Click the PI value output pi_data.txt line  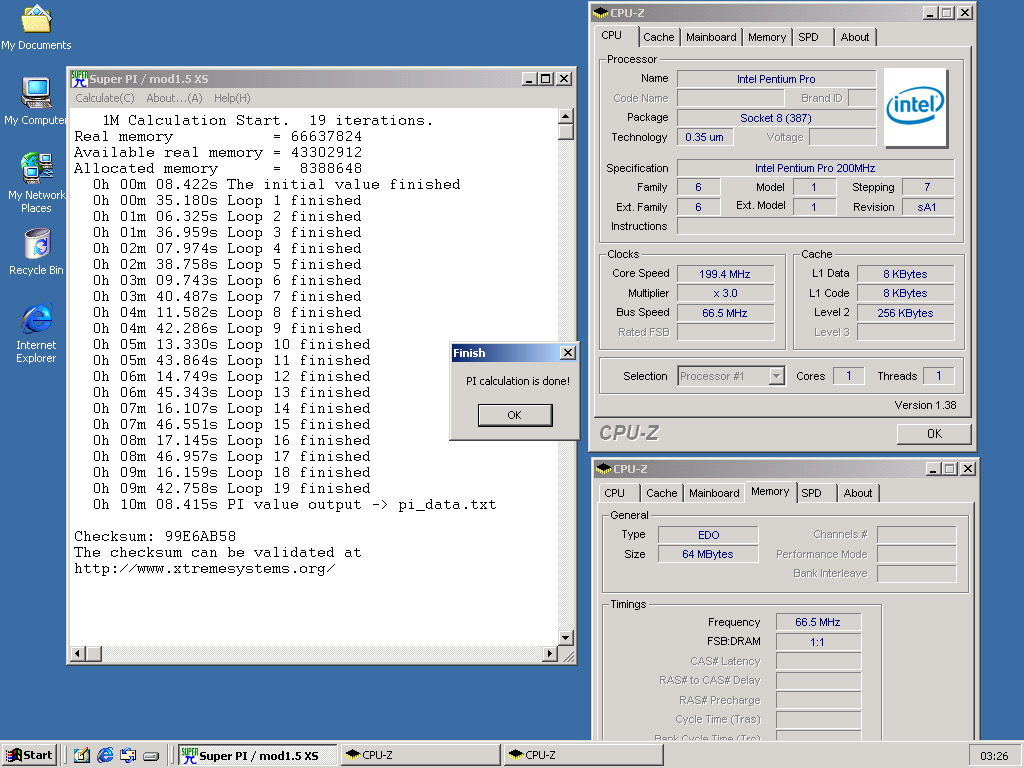[x=294, y=505]
